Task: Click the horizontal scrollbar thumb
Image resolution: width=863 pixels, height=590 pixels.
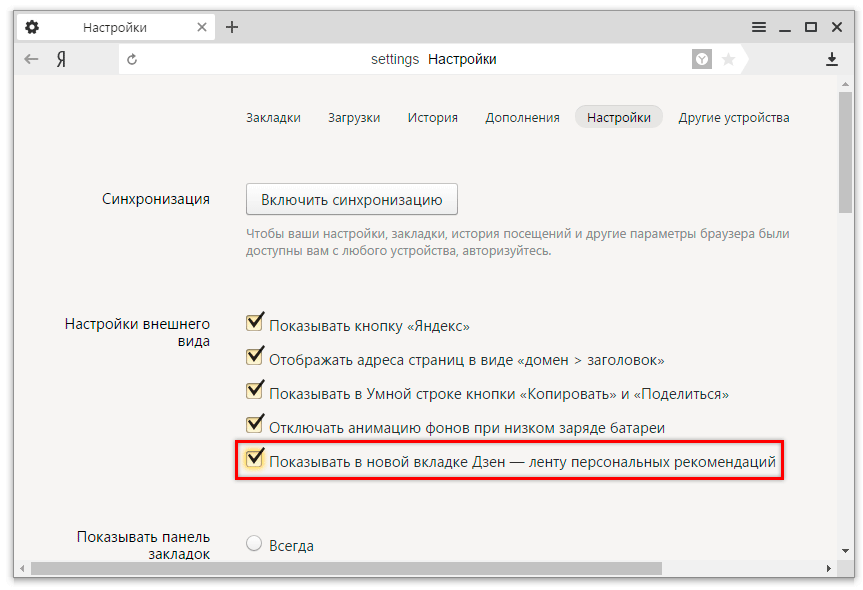Action: (x=346, y=568)
